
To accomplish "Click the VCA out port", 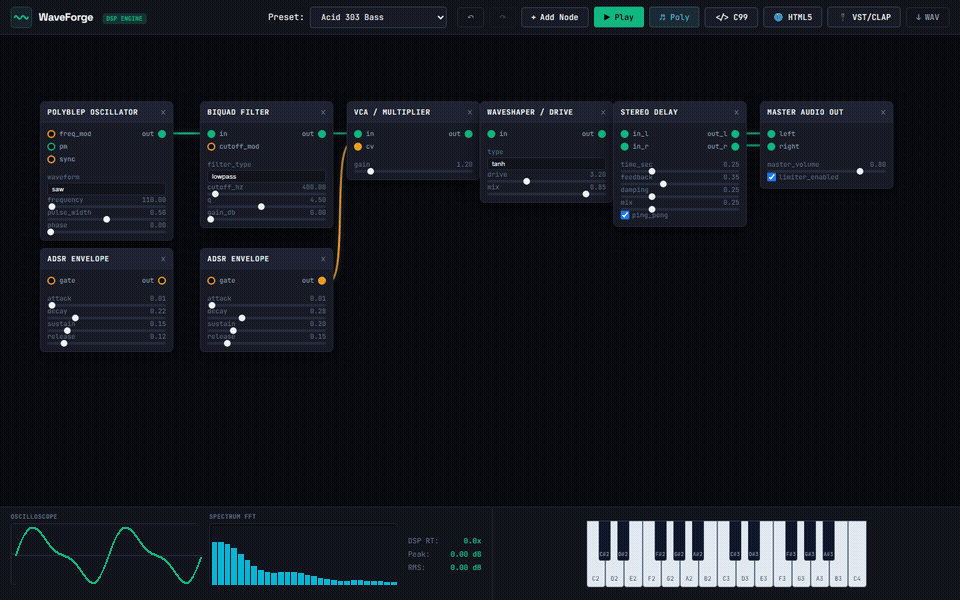I will pyautogui.click(x=468, y=134).
